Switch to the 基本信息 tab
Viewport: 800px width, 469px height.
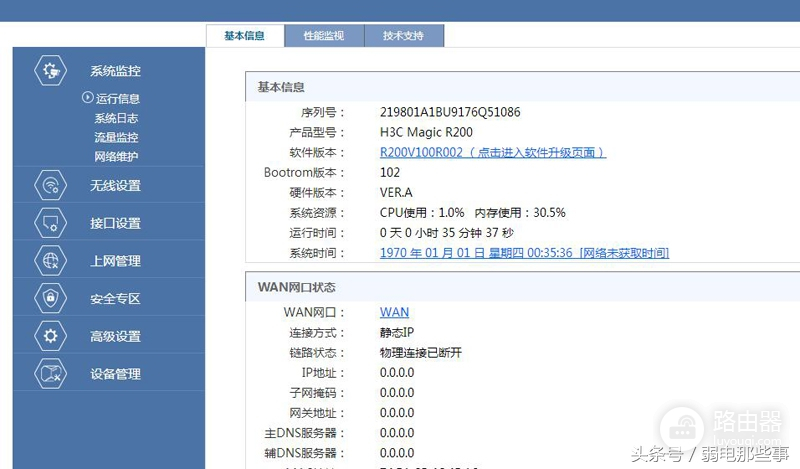click(x=244, y=36)
